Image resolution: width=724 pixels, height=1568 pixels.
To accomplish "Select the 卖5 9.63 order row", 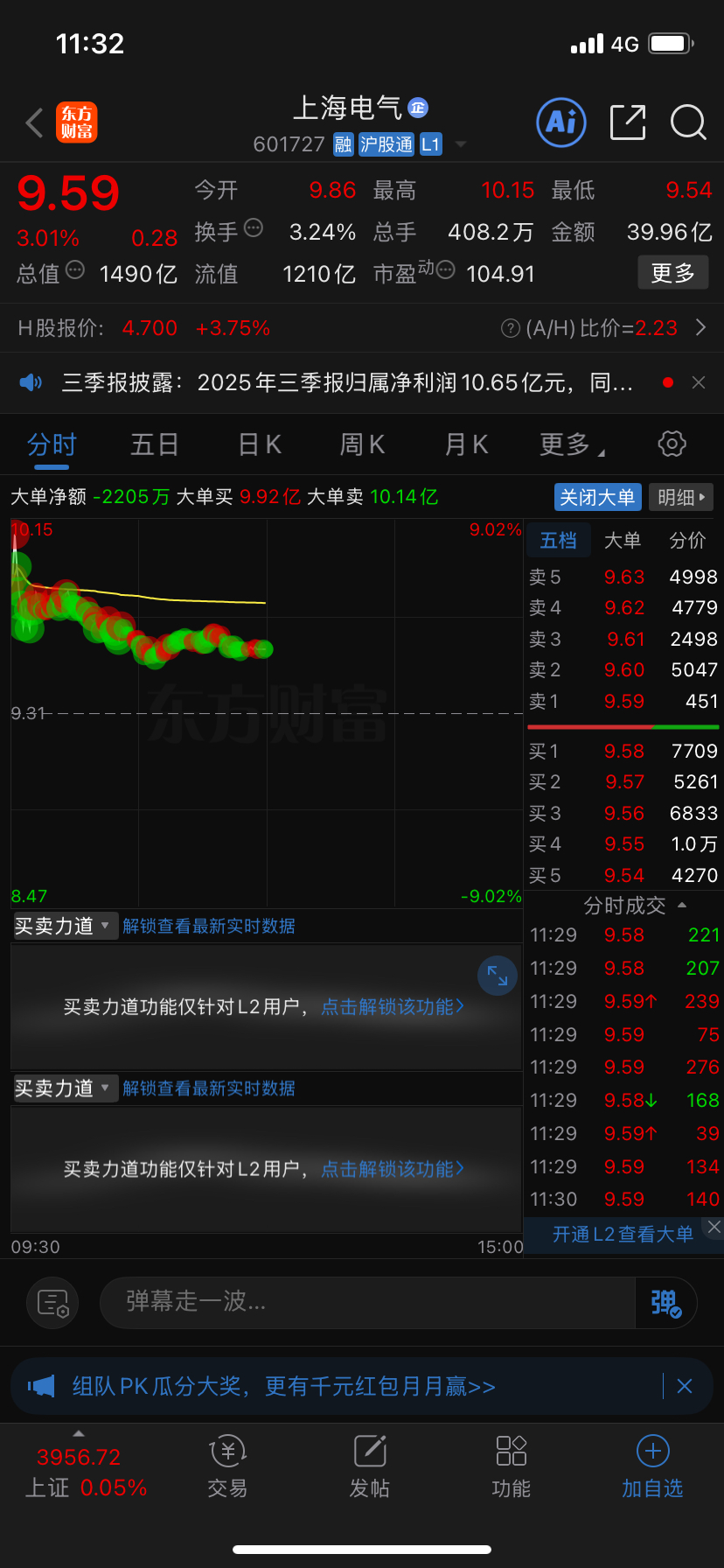I will point(623,577).
